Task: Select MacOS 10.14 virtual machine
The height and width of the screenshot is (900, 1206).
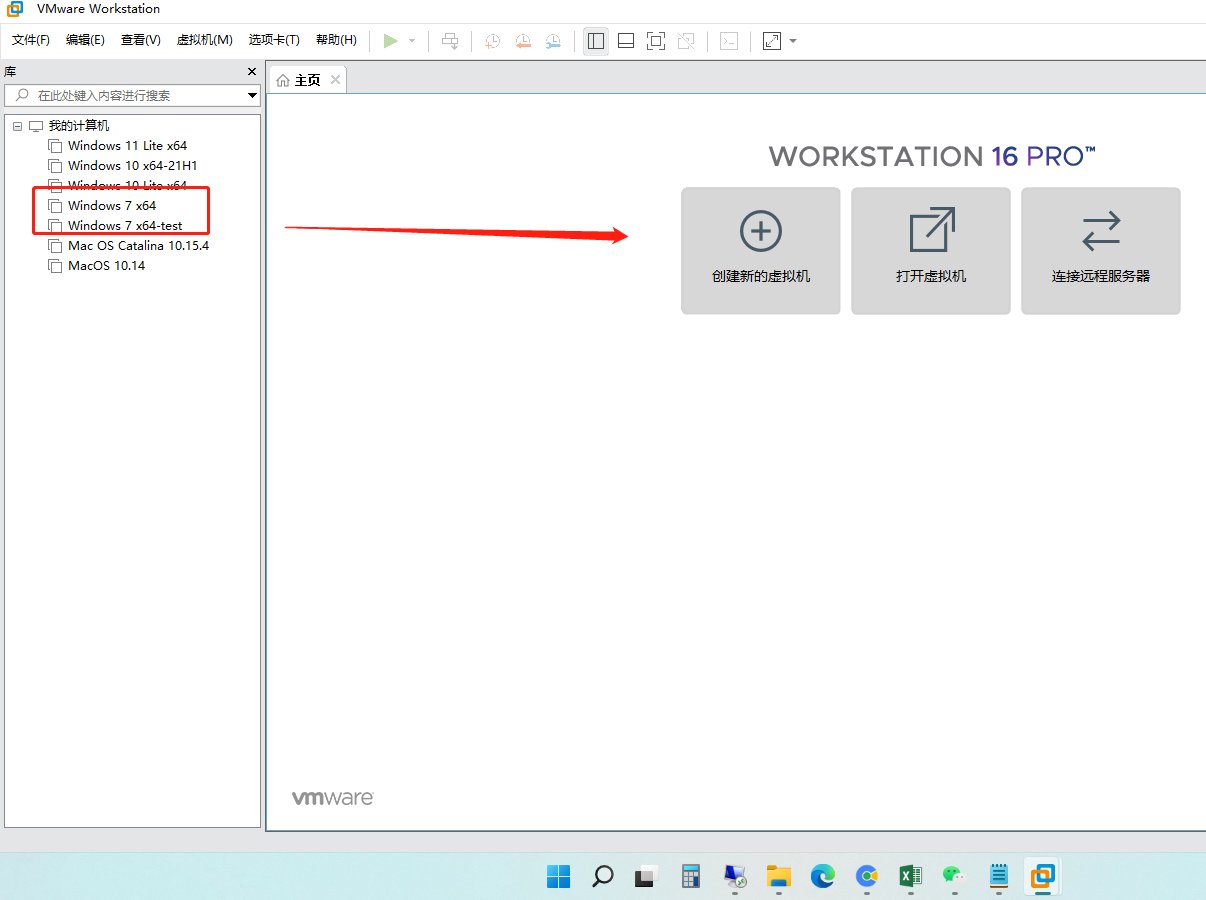Action: pos(106,266)
